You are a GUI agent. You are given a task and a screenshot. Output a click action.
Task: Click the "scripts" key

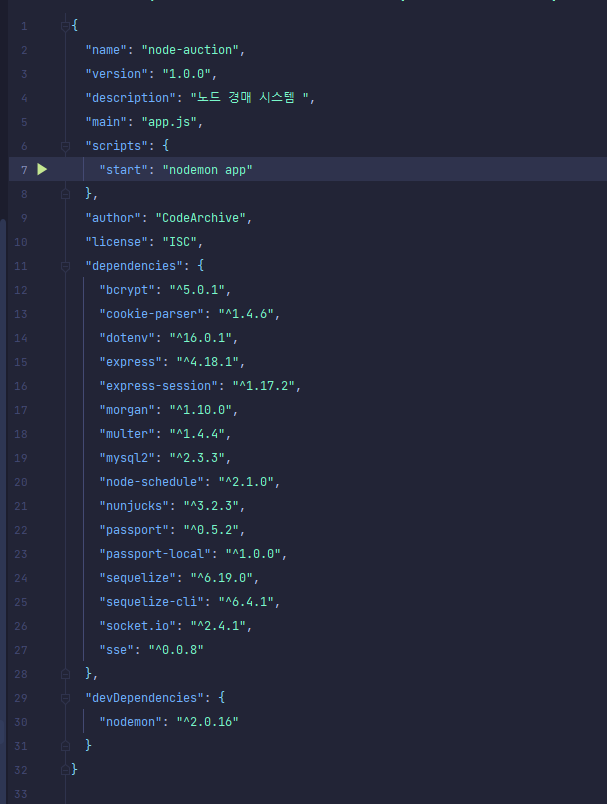[x=117, y=146]
